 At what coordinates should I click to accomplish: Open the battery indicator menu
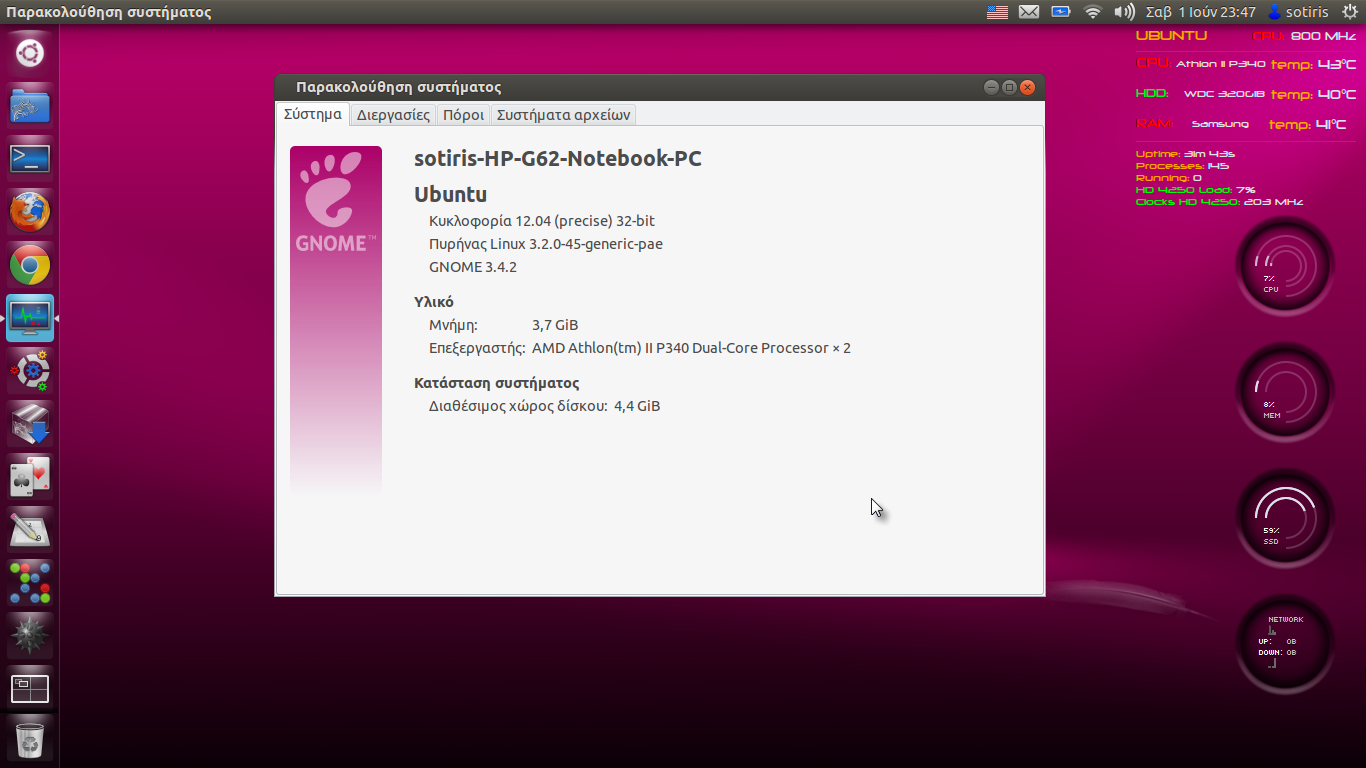tap(1061, 12)
